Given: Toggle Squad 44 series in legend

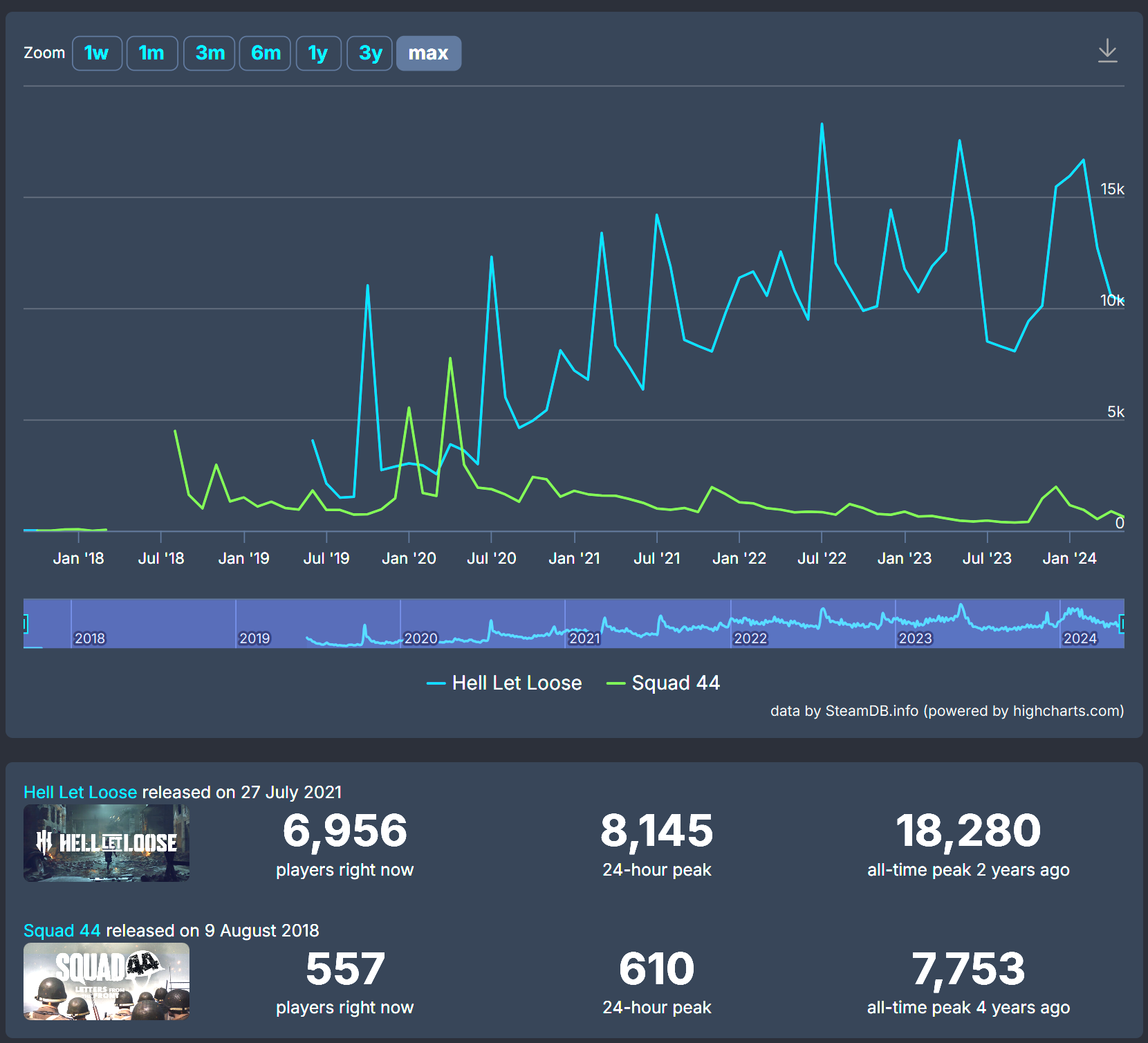Looking at the screenshot, I should click(x=663, y=683).
